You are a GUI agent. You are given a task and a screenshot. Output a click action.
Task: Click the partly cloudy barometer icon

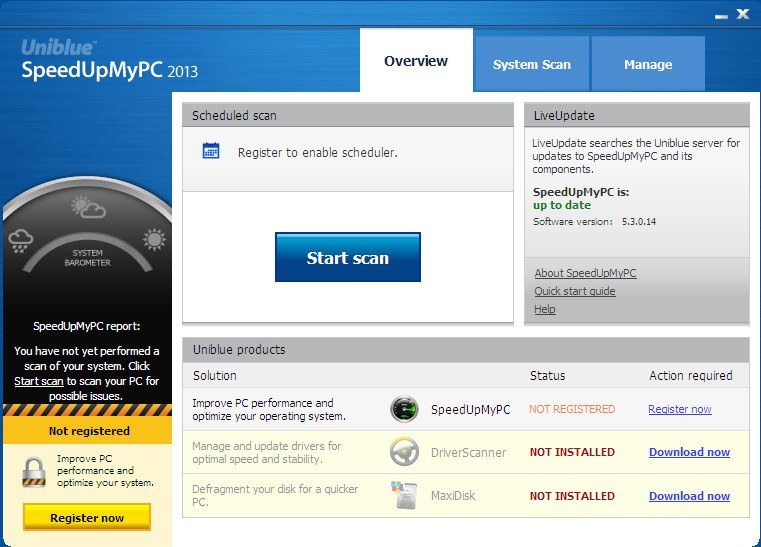[x=88, y=207]
